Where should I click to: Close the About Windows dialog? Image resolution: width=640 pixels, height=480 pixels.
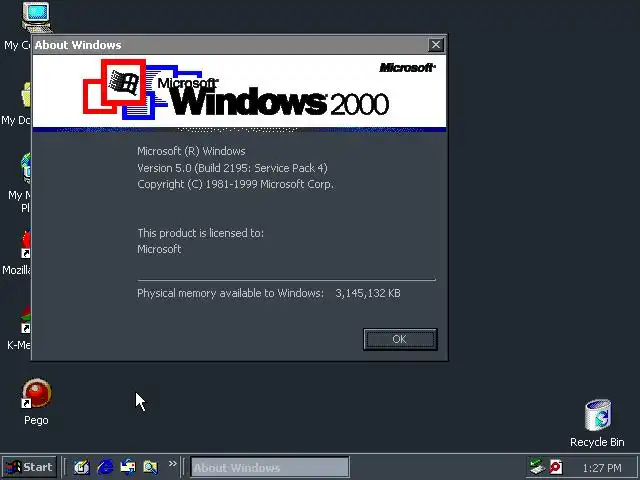tap(436, 44)
